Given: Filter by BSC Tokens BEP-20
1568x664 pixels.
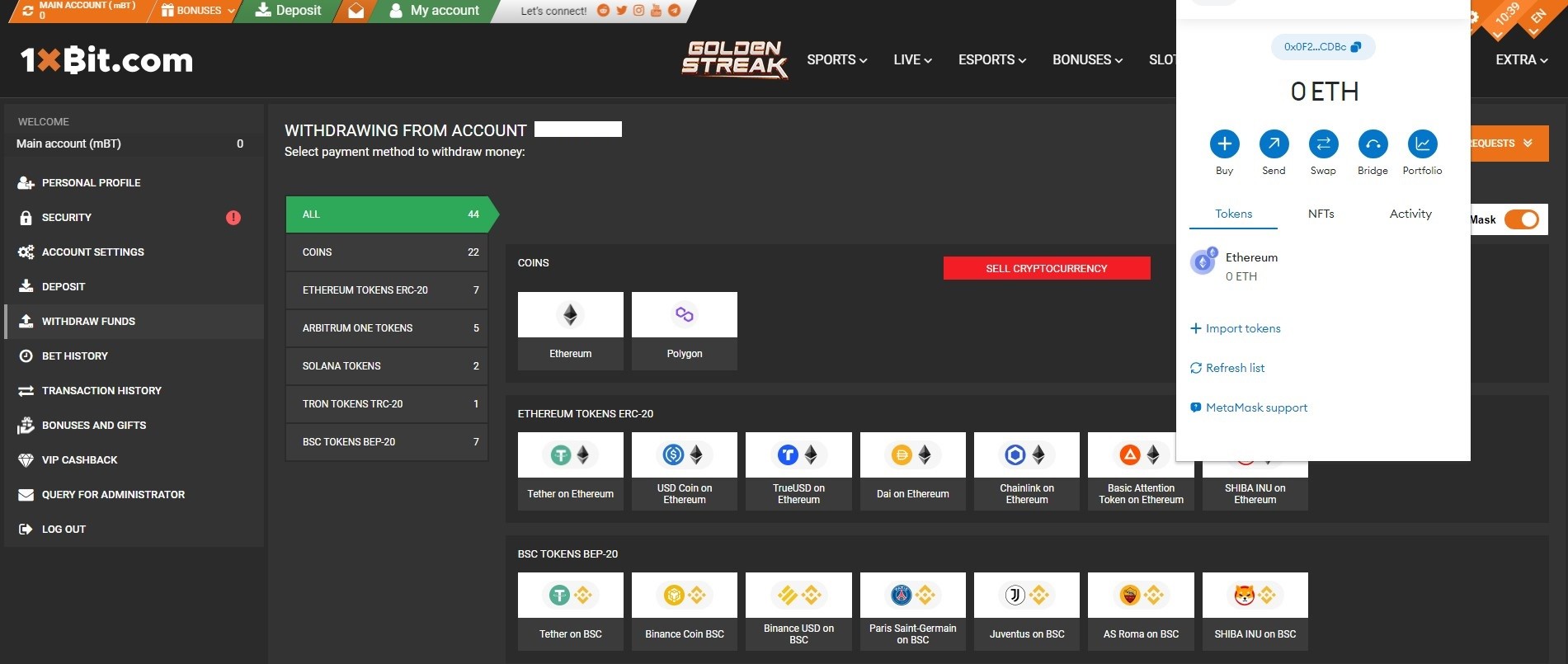Looking at the screenshot, I should tap(387, 442).
